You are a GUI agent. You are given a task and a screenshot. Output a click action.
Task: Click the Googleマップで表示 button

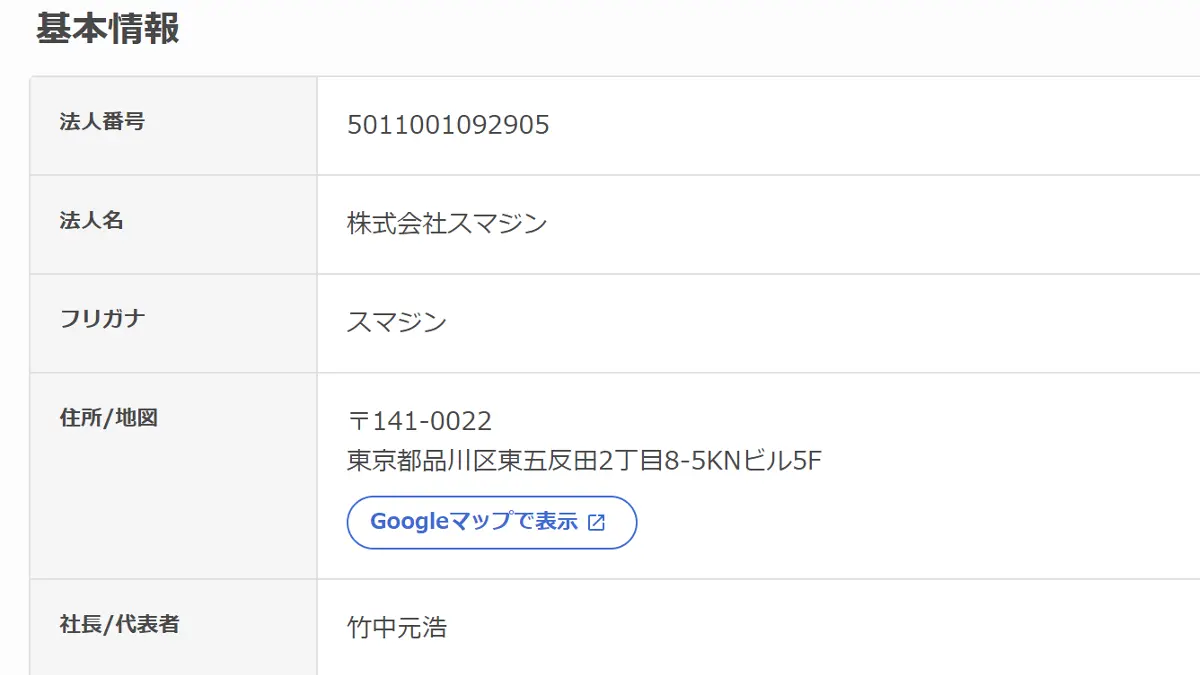492,522
